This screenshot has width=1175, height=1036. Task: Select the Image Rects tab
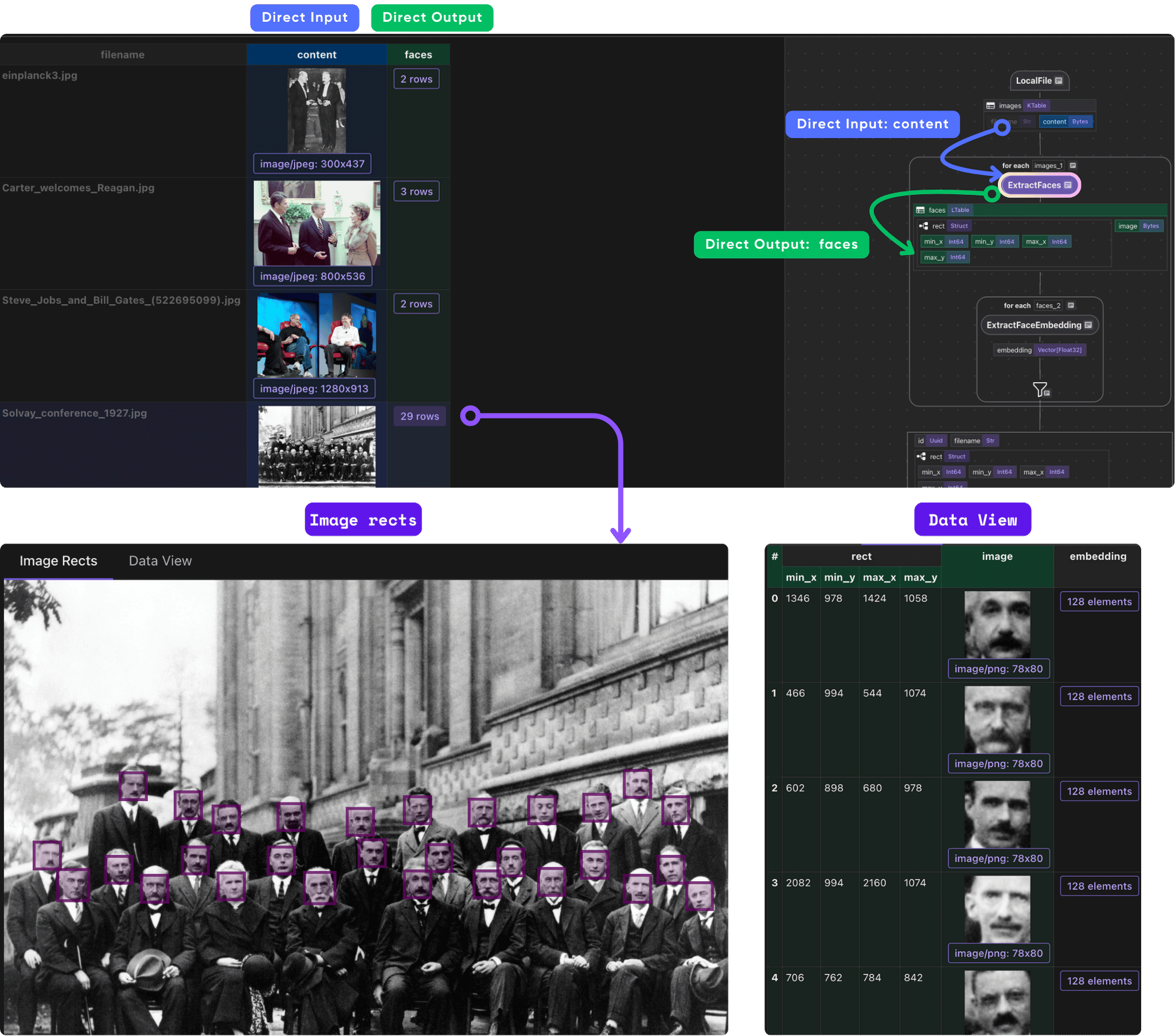pyautogui.click(x=58, y=561)
